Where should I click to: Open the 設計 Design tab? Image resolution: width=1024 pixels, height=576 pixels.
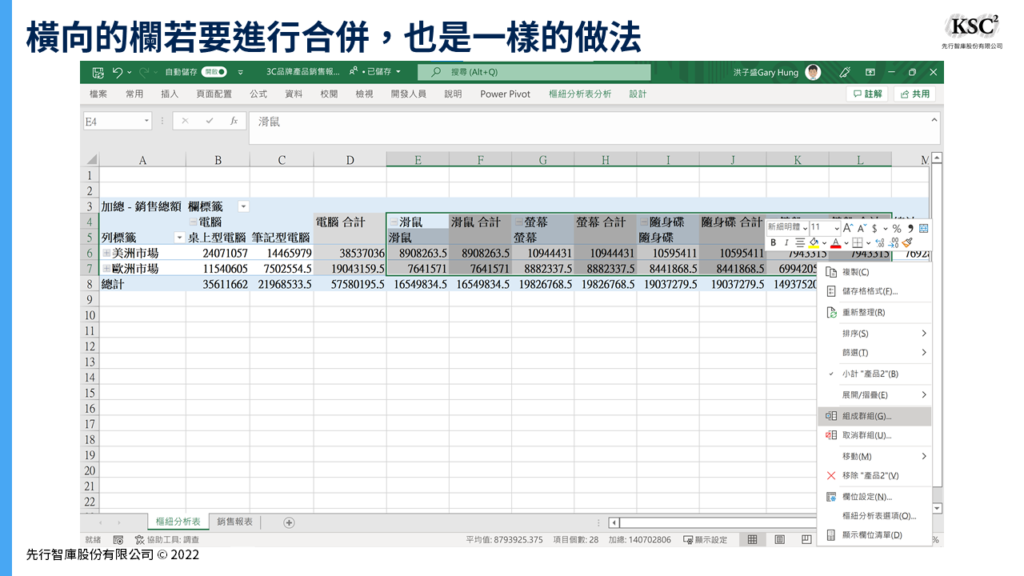(637, 94)
